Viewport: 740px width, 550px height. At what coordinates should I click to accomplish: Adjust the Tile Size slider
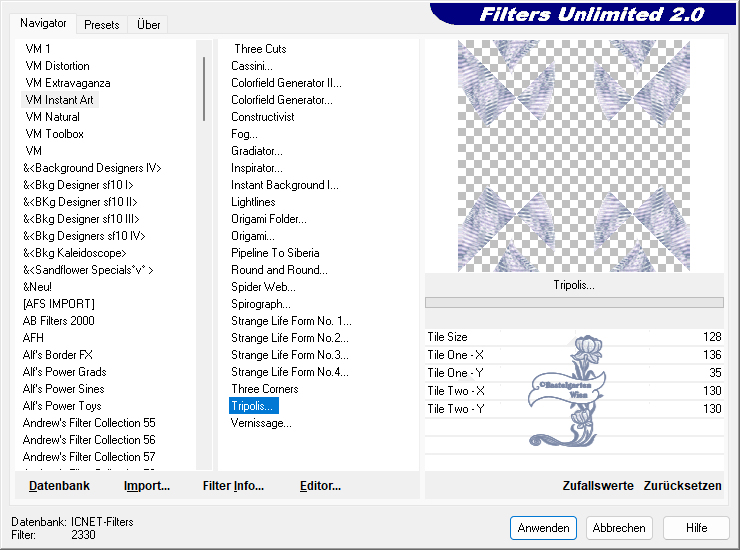[x=573, y=338]
